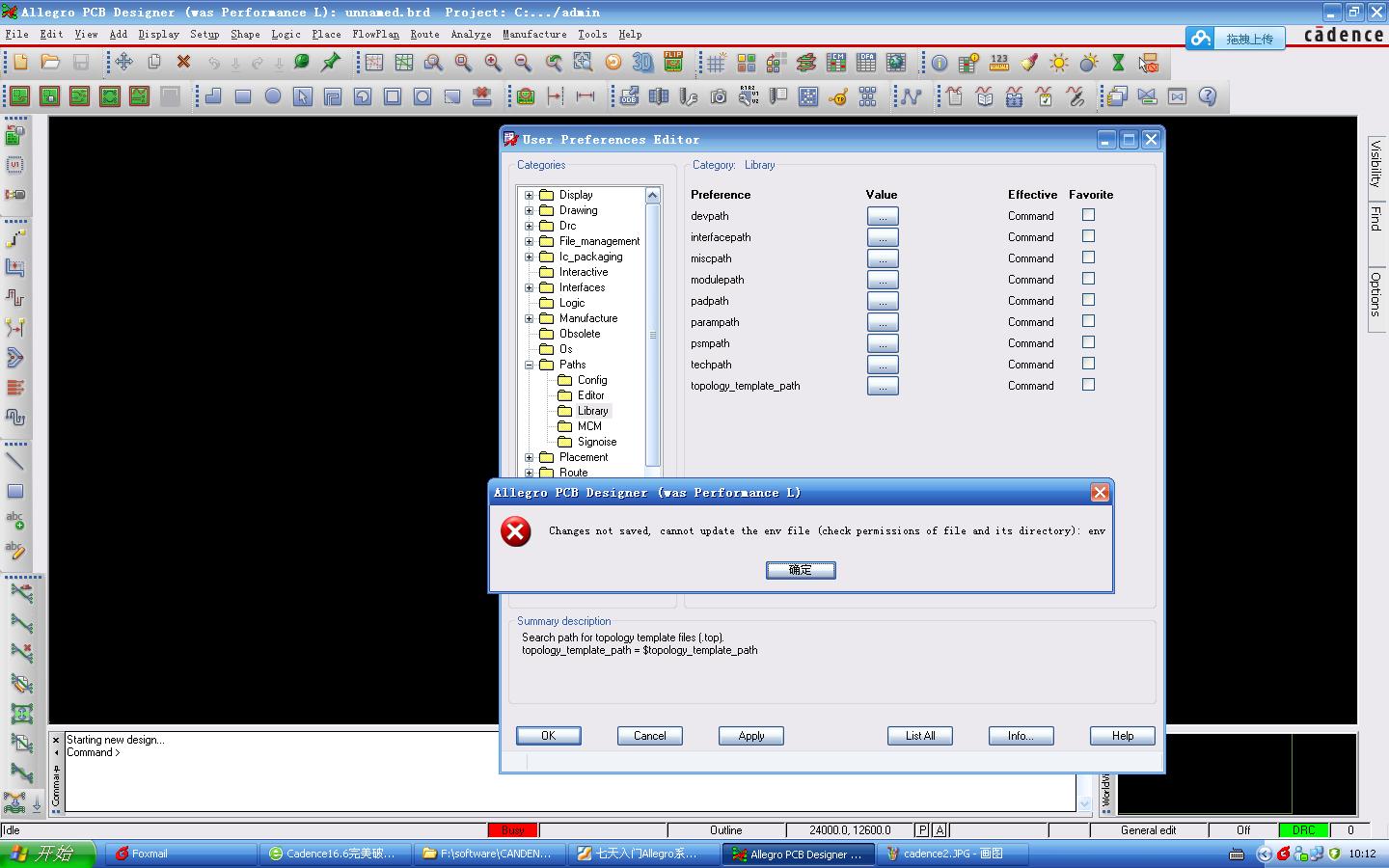Click the Open folder toolbar icon
The width and height of the screenshot is (1389, 868).
tap(50, 62)
